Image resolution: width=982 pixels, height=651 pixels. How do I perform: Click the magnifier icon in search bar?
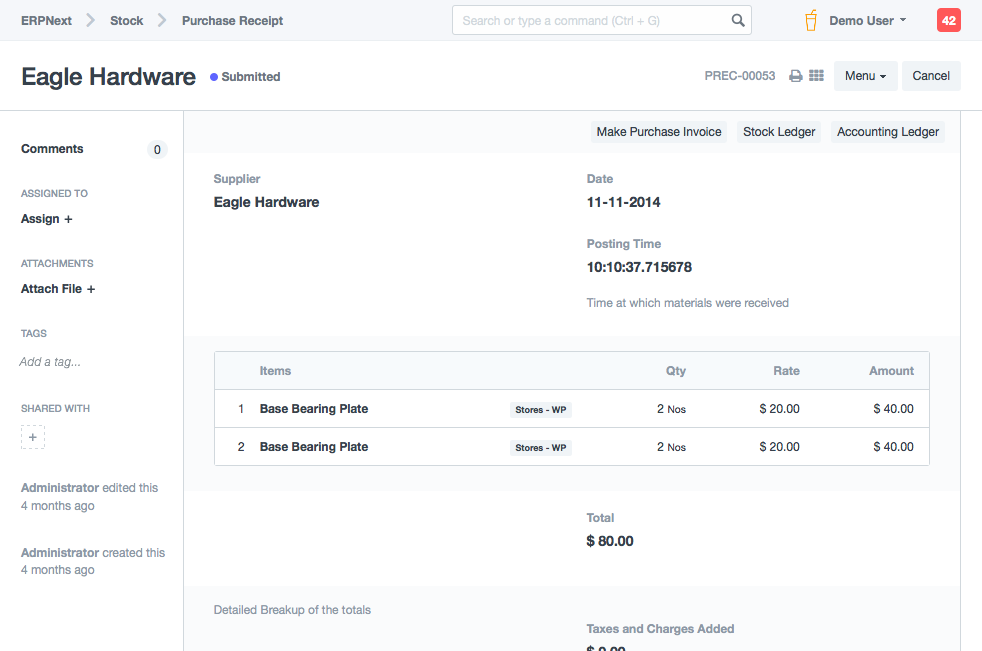(x=738, y=20)
